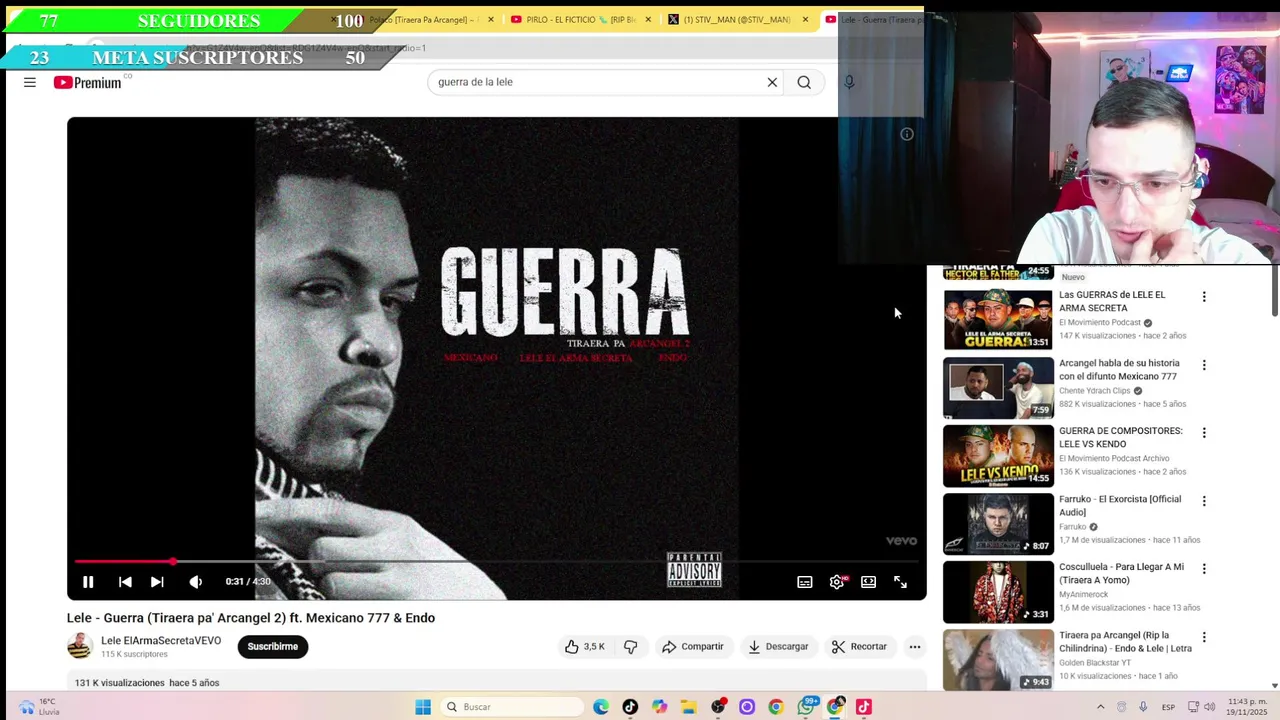Click the MyAnimerock channel name
This screenshot has height=720, width=1280.
pos(1084,594)
